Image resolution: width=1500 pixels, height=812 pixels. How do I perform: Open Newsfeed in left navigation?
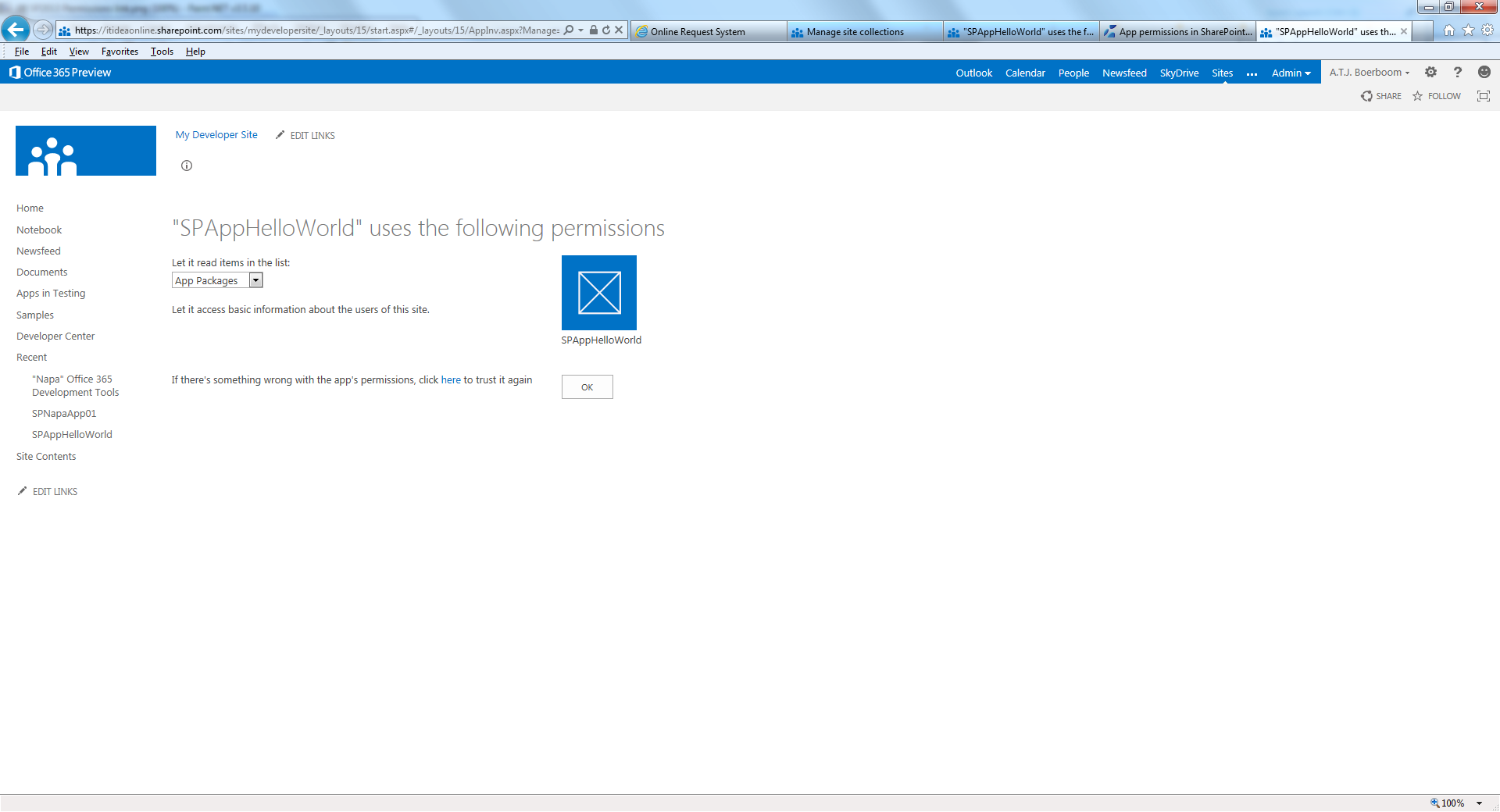click(38, 251)
